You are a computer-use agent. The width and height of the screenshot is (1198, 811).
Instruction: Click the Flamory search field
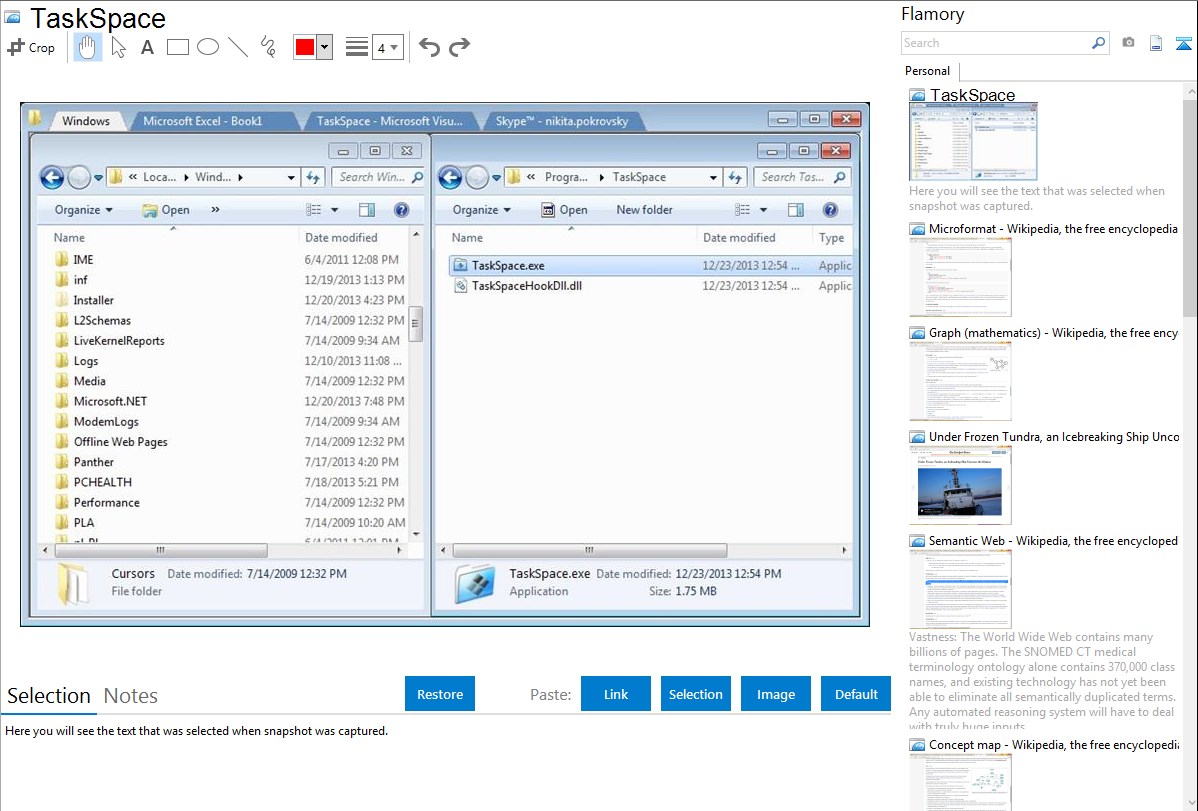996,43
